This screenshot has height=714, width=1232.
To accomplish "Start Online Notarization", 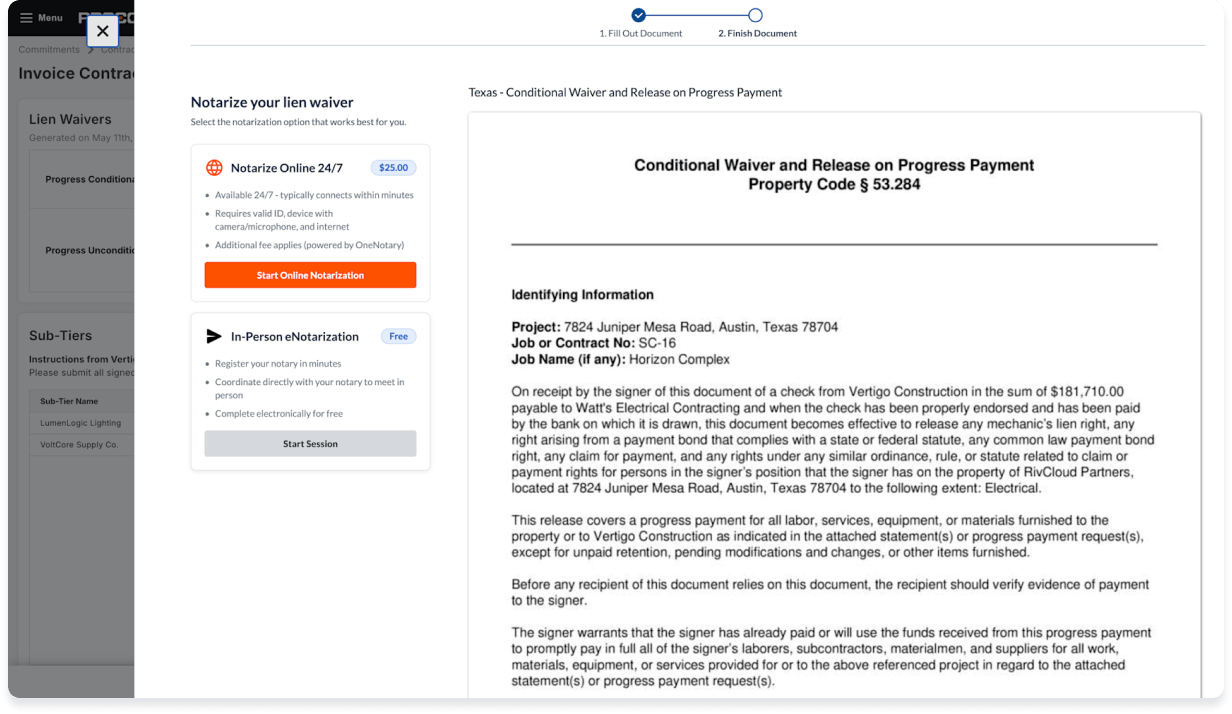I will coord(310,275).
